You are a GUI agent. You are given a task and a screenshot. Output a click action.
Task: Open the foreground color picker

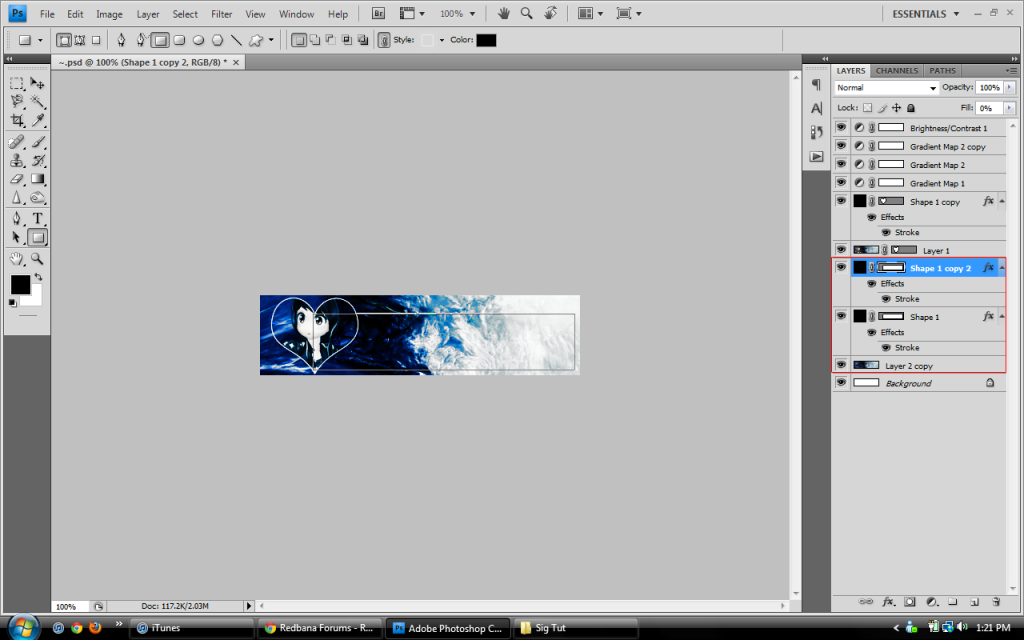pyautogui.click(x=20, y=285)
